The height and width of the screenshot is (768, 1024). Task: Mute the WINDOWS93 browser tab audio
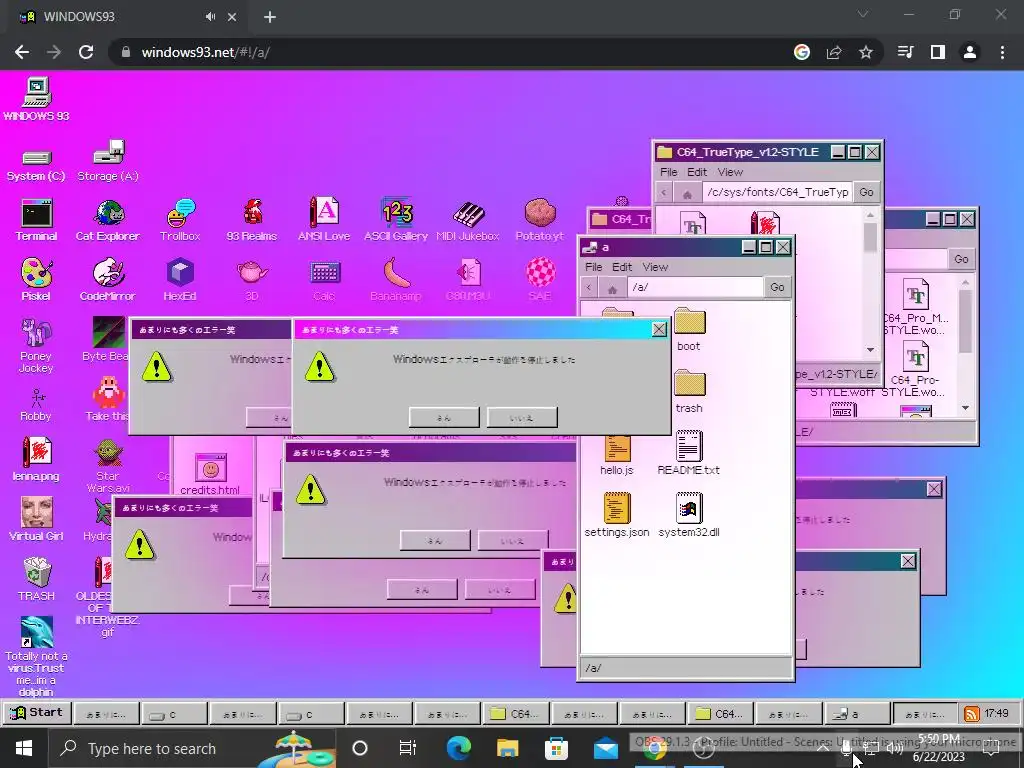(210, 17)
